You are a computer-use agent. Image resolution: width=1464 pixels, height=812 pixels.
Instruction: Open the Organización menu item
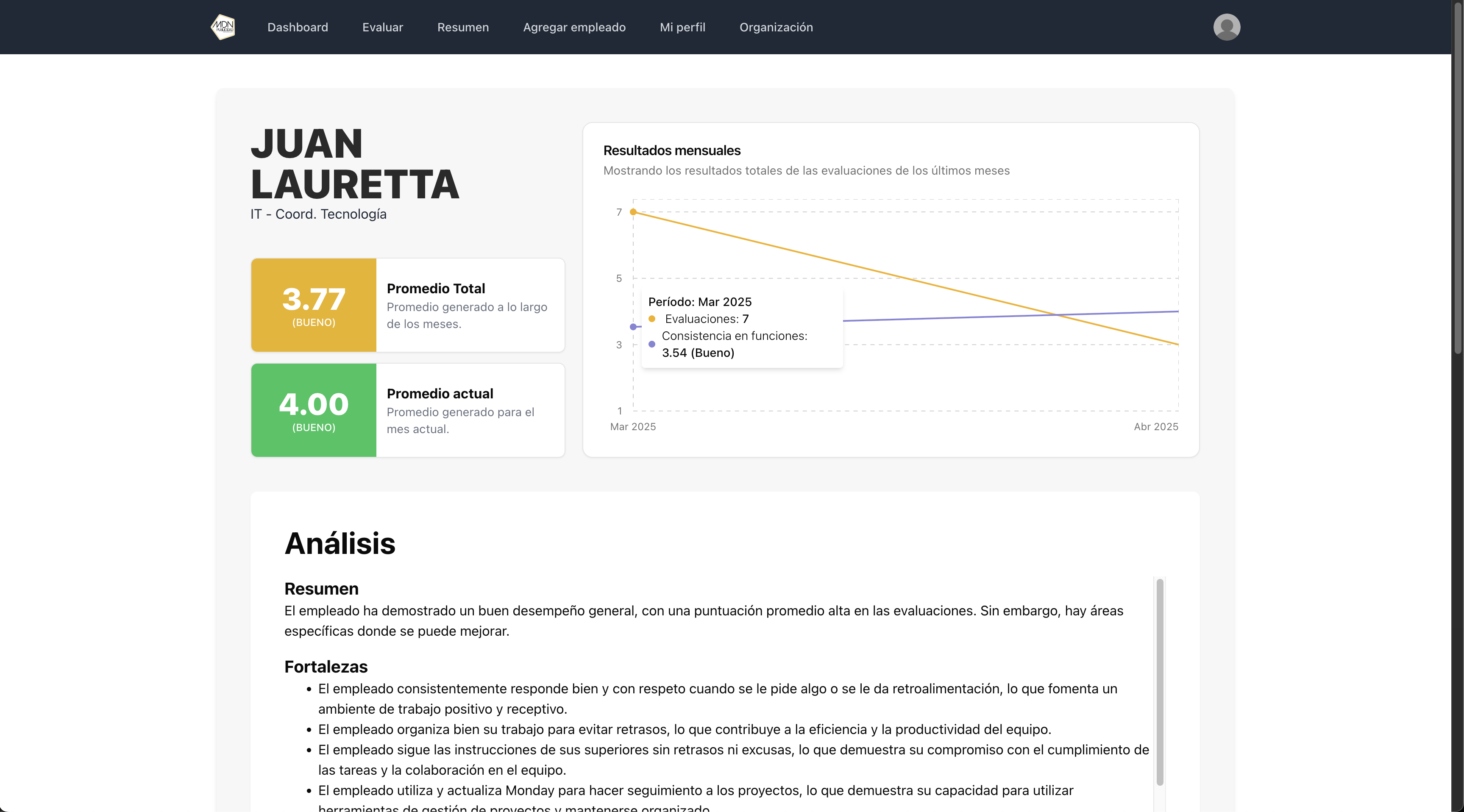click(x=776, y=27)
